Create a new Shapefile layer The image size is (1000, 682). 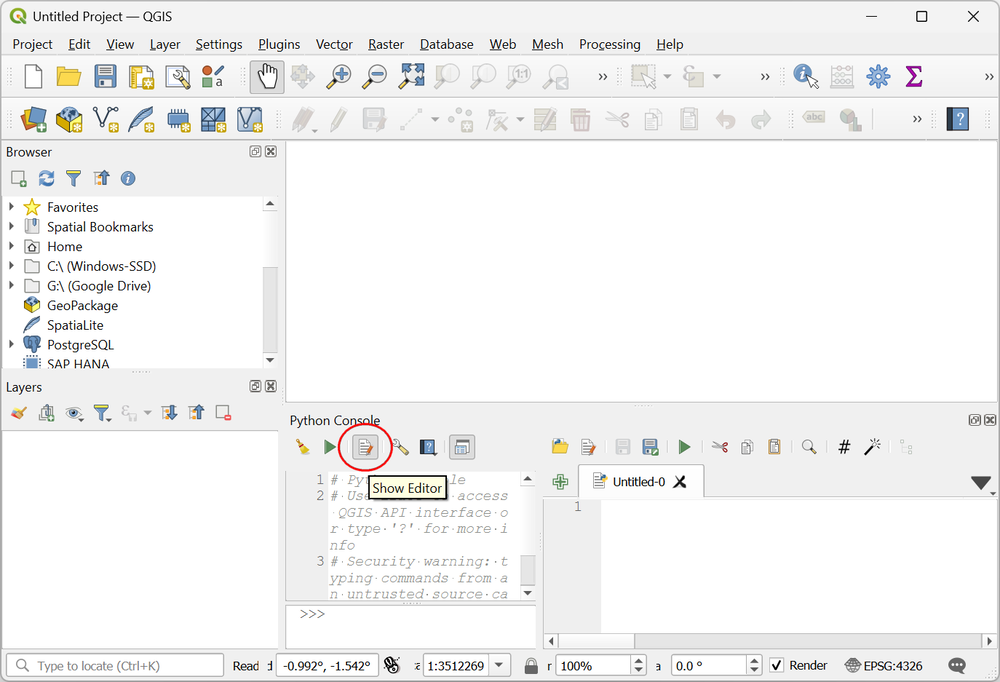(x=105, y=119)
